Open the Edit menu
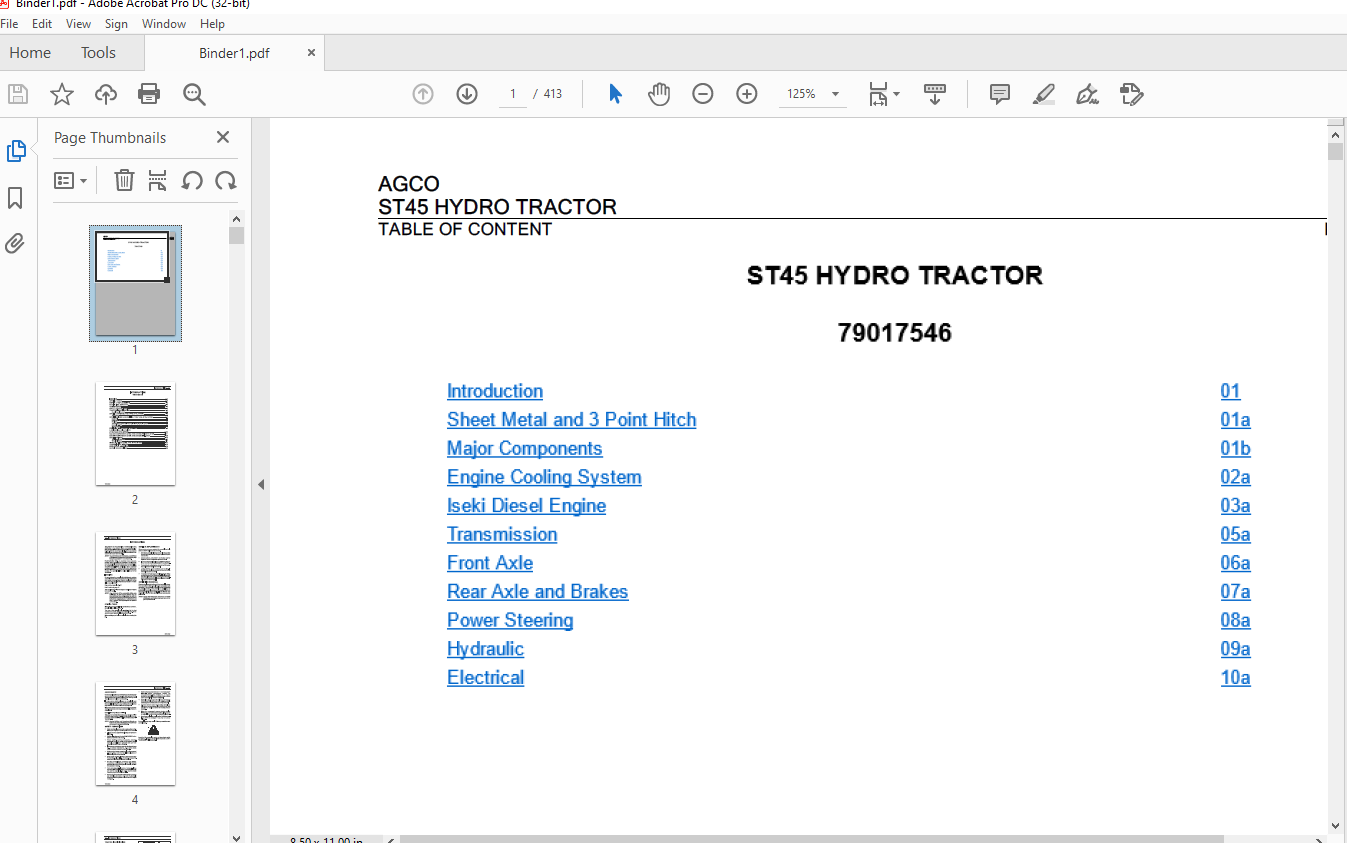 42,23
